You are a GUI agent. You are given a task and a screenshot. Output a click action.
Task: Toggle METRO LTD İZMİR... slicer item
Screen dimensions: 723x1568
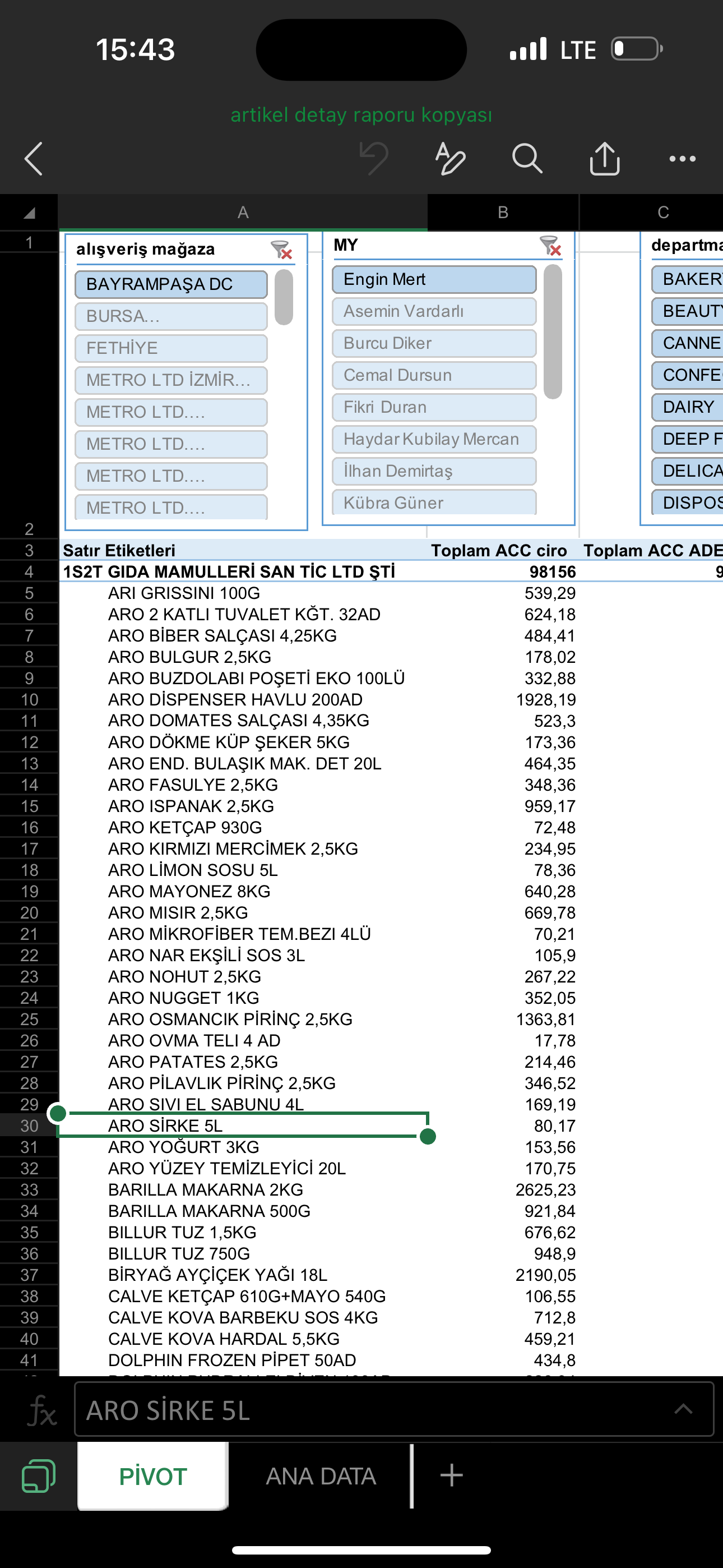(171, 380)
